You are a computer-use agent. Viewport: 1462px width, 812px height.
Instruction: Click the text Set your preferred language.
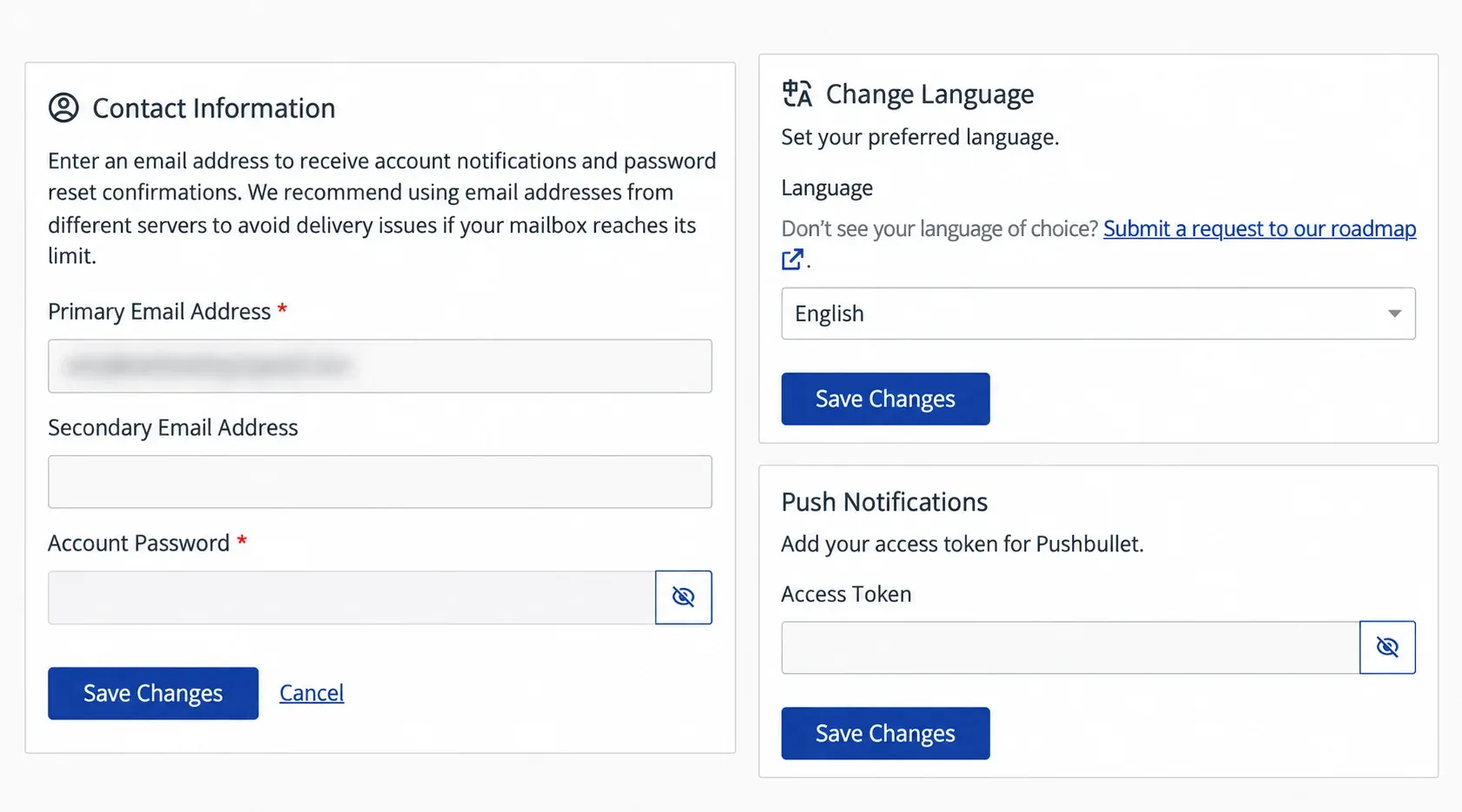[920, 137]
